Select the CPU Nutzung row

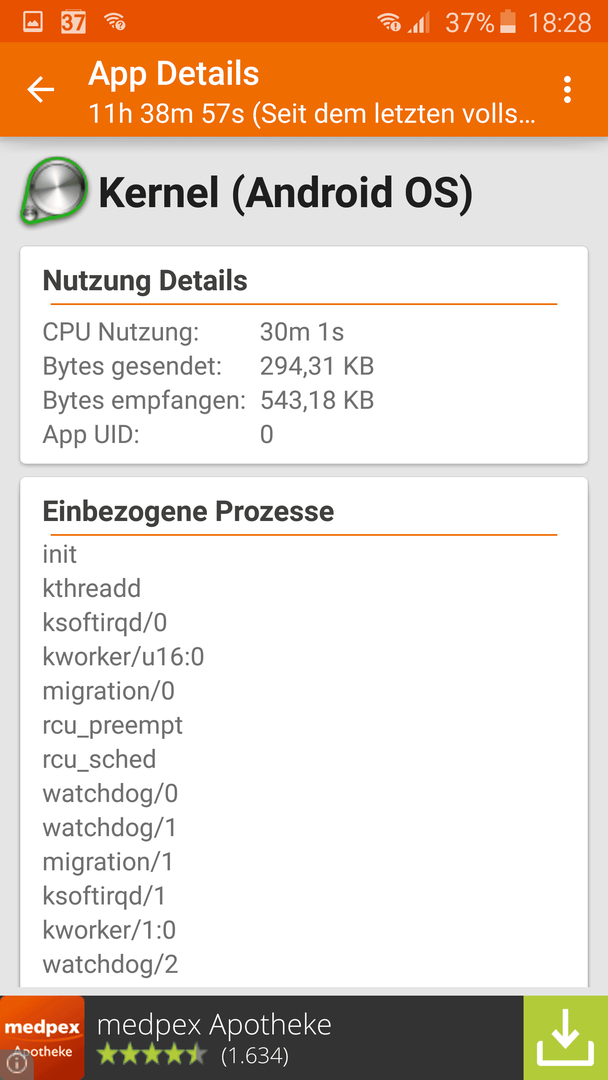(x=304, y=333)
